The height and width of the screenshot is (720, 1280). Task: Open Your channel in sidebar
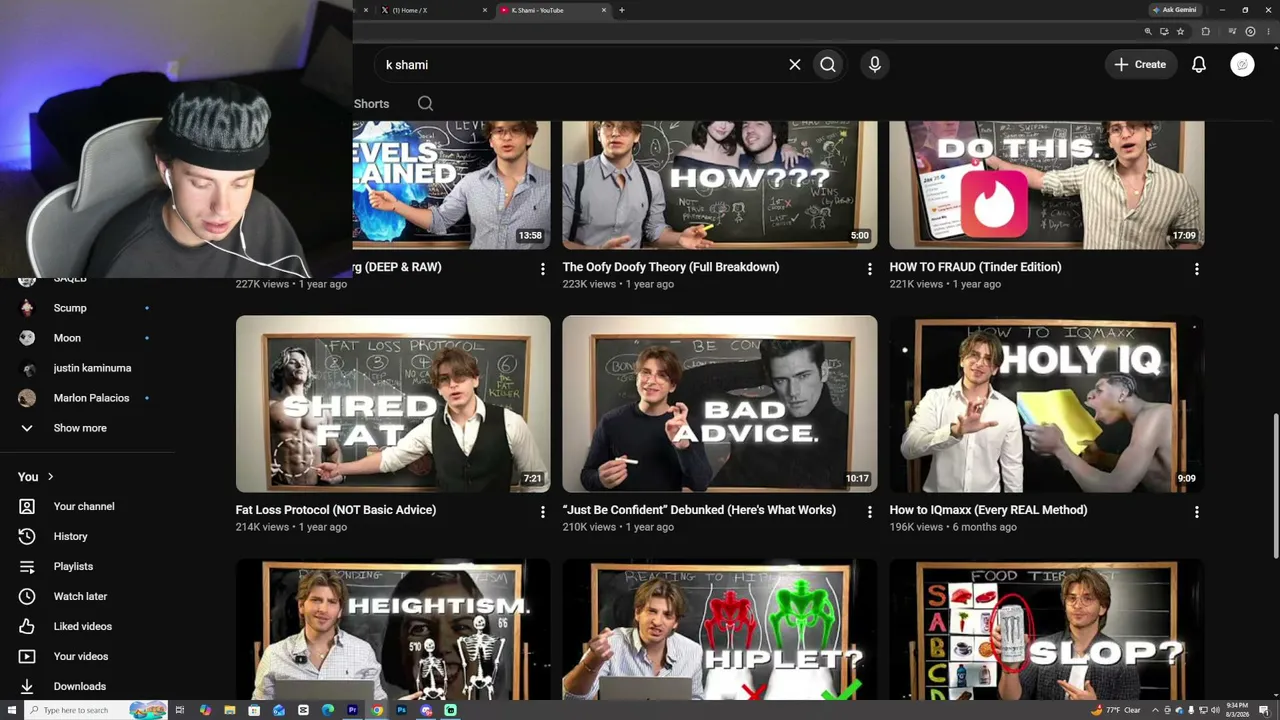point(84,507)
